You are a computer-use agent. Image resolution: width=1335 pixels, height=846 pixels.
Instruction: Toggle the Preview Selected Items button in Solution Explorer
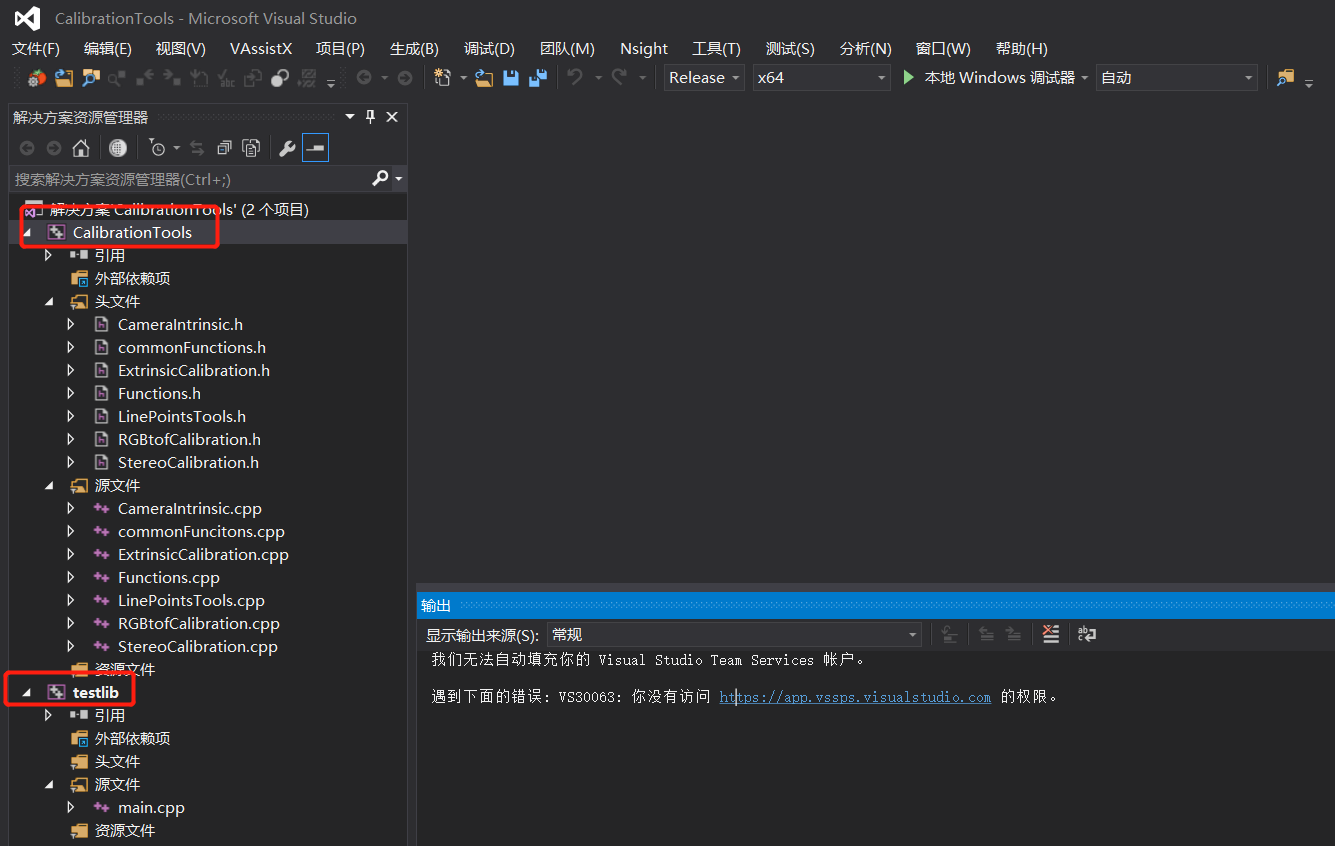316,148
